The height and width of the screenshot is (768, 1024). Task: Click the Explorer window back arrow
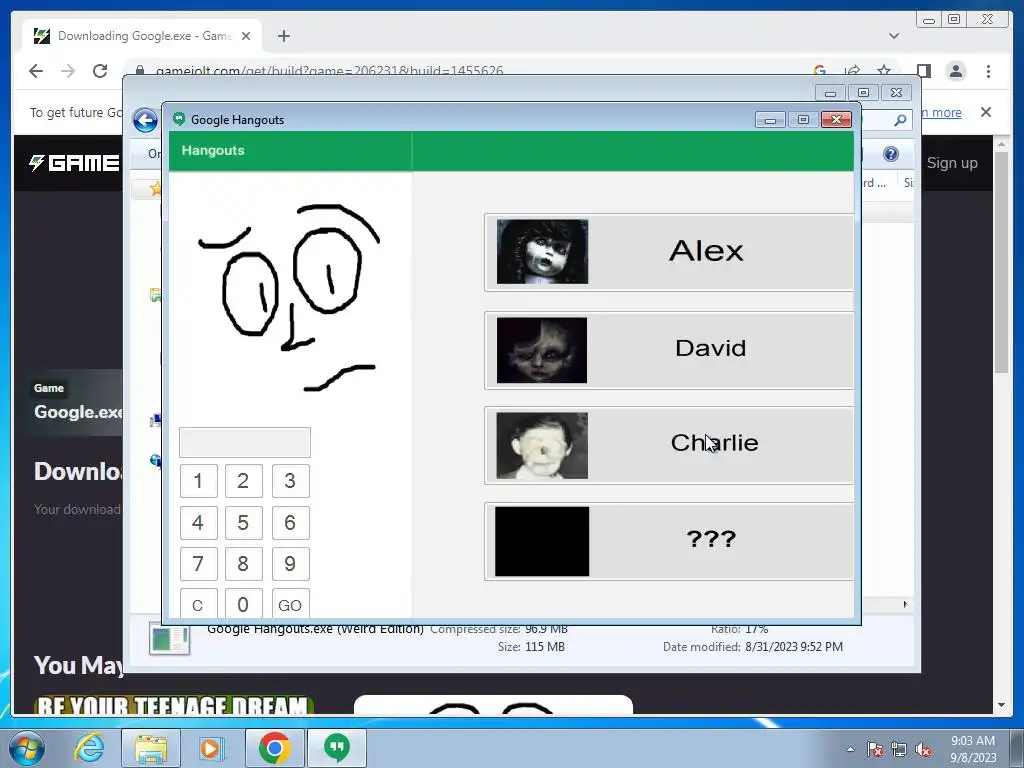tap(145, 120)
